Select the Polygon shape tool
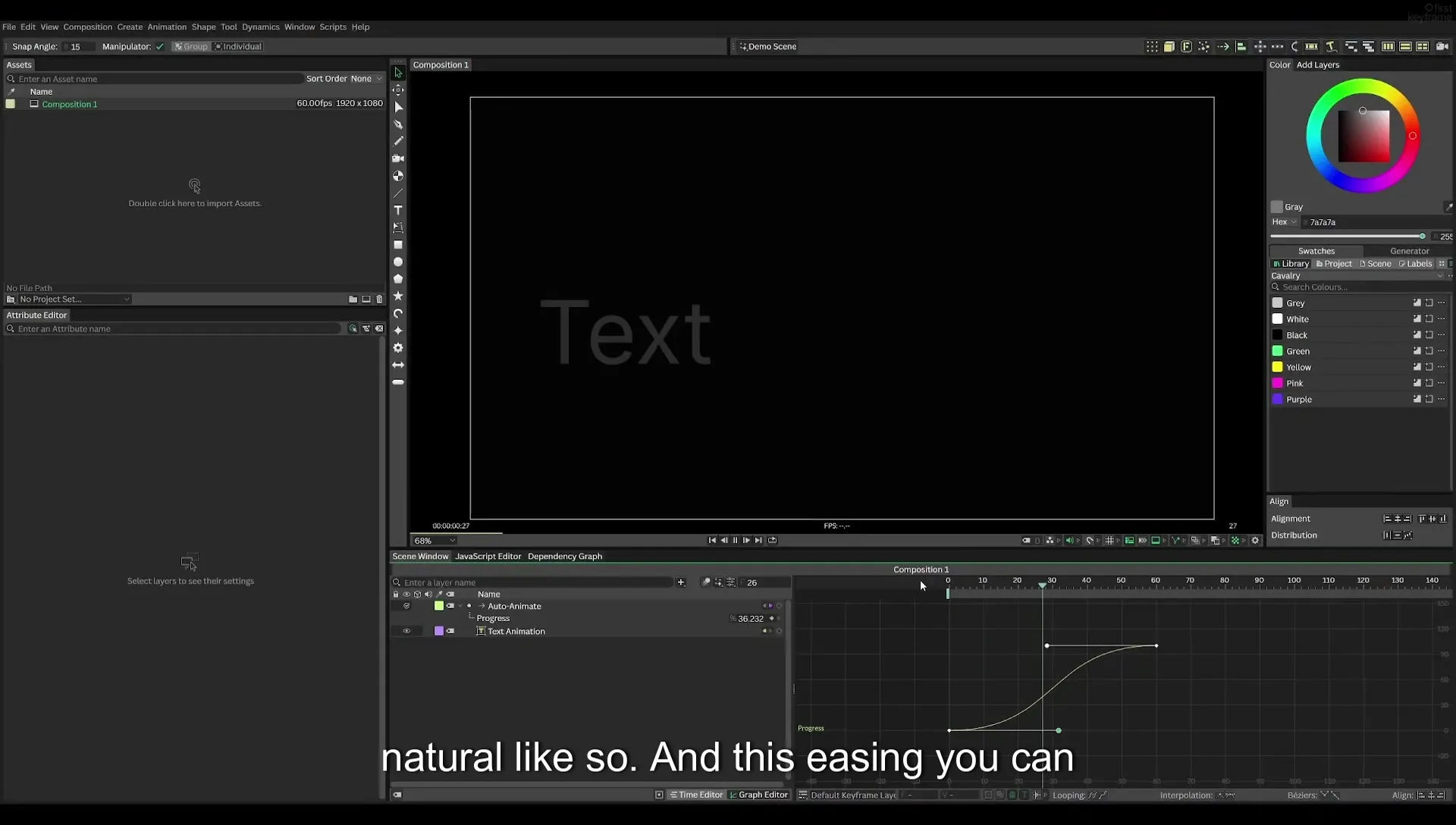 [398, 279]
